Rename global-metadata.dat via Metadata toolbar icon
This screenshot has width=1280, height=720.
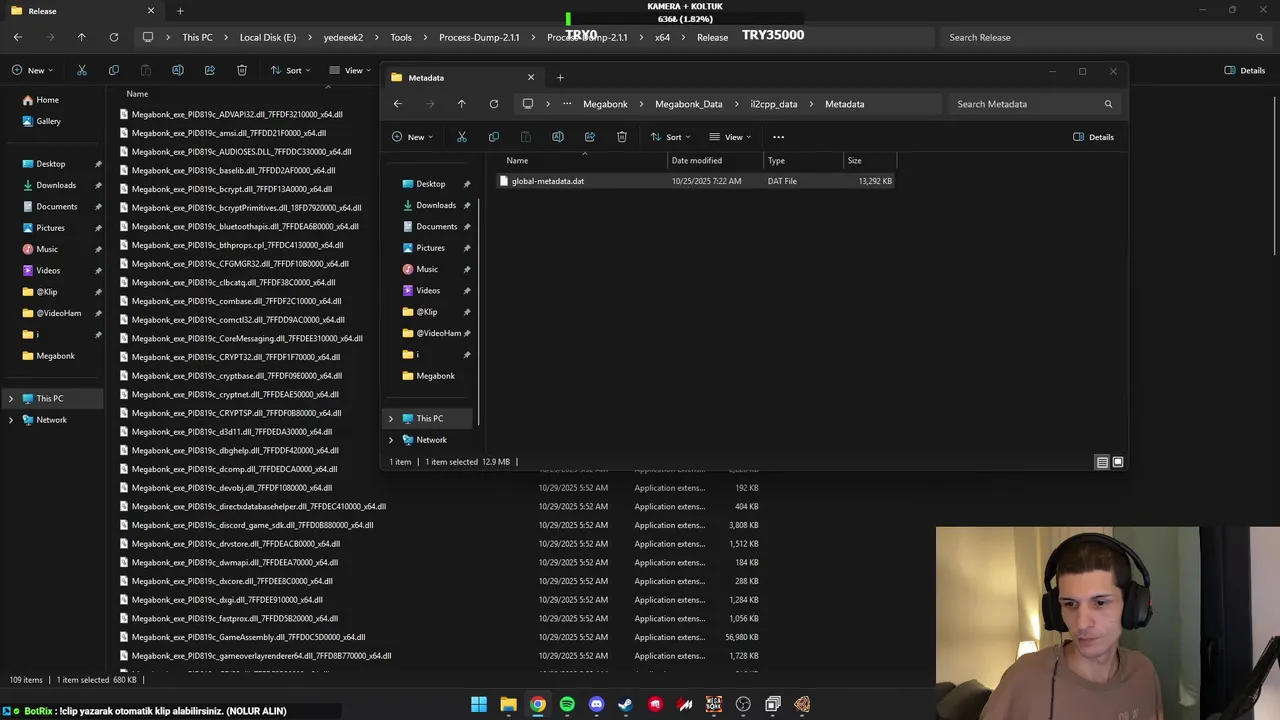click(557, 137)
